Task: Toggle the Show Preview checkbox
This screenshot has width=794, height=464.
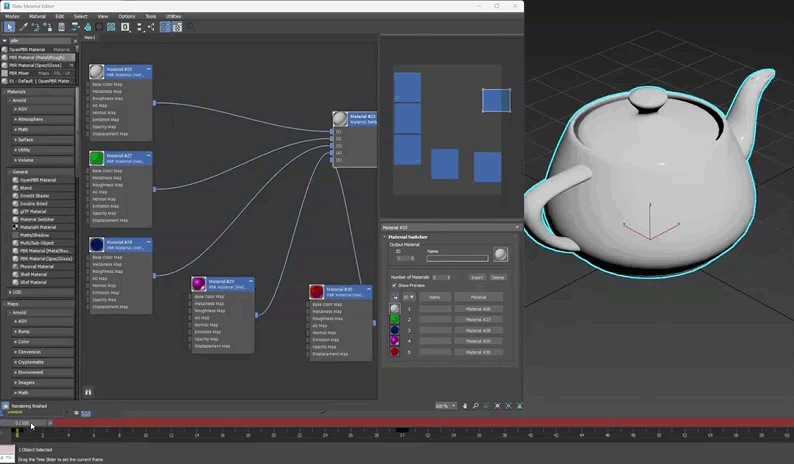Action: pyautogui.click(x=394, y=286)
